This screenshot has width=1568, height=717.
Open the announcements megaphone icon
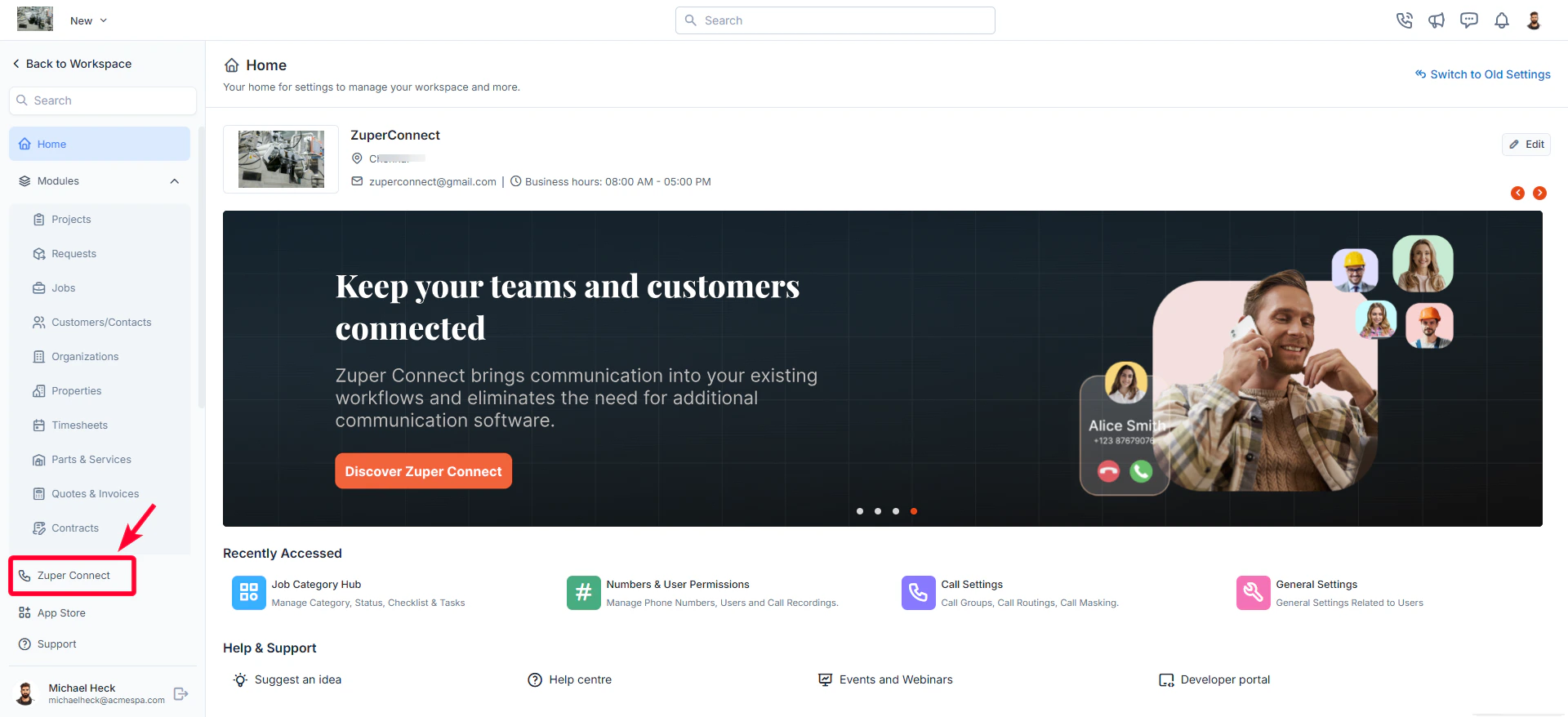tap(1437, 20)
